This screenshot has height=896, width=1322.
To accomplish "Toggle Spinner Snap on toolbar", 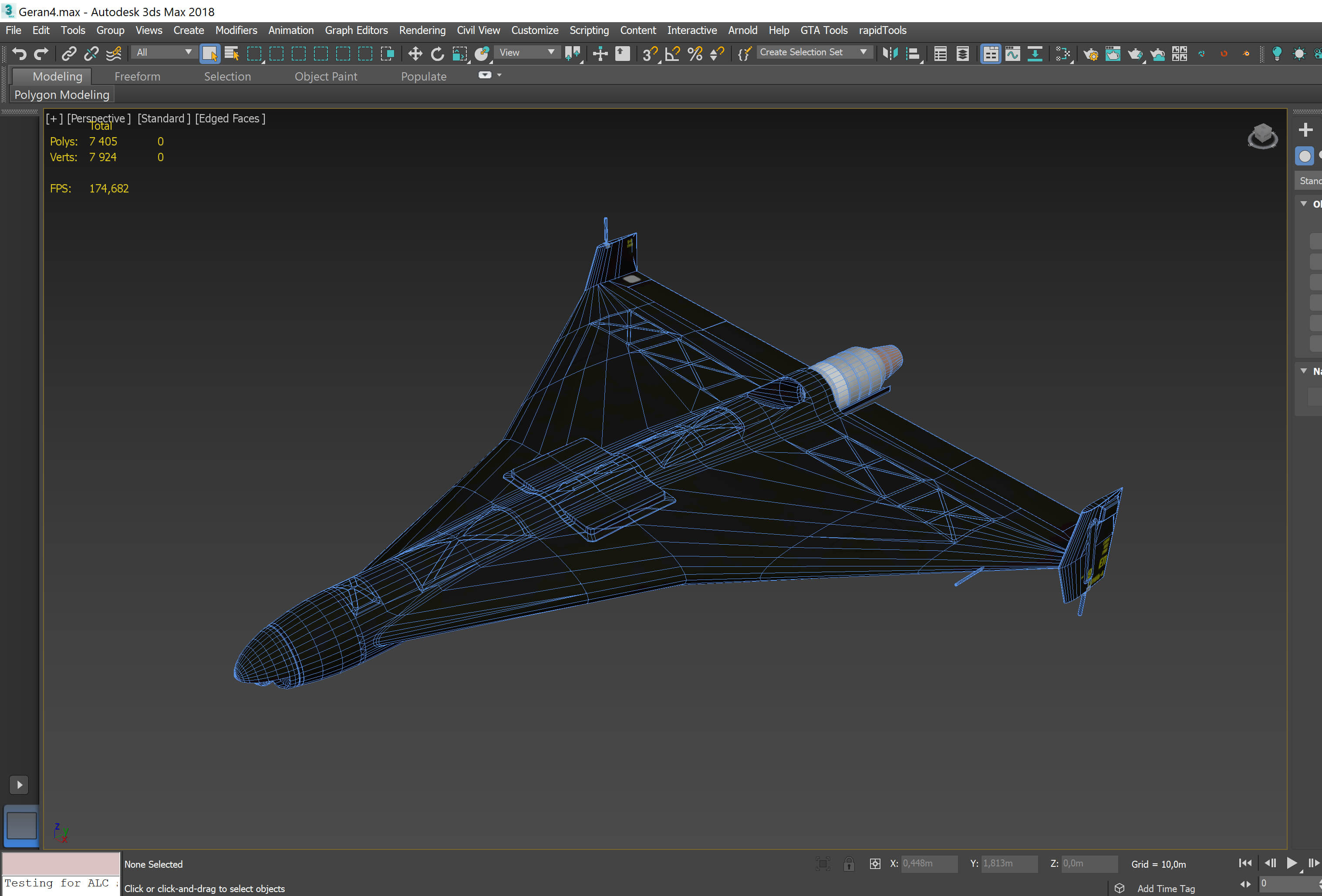I will (x=717, y=54).
